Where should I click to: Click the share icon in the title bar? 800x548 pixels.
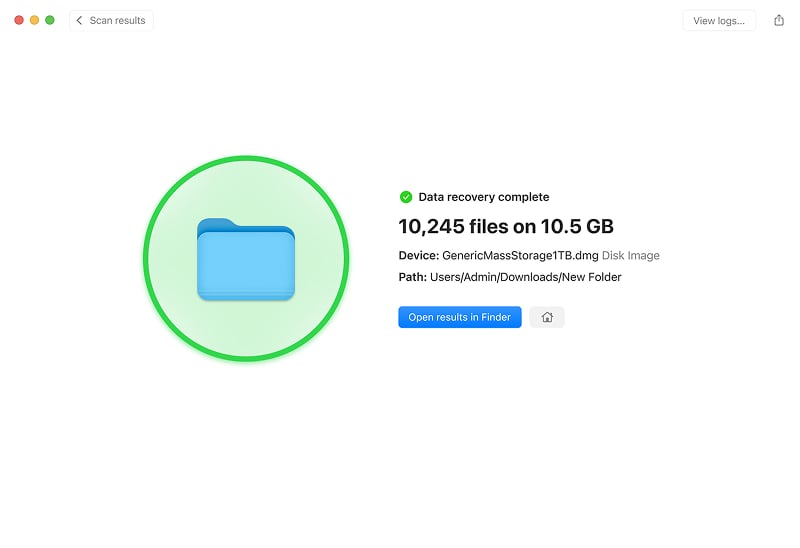point(779,20)
